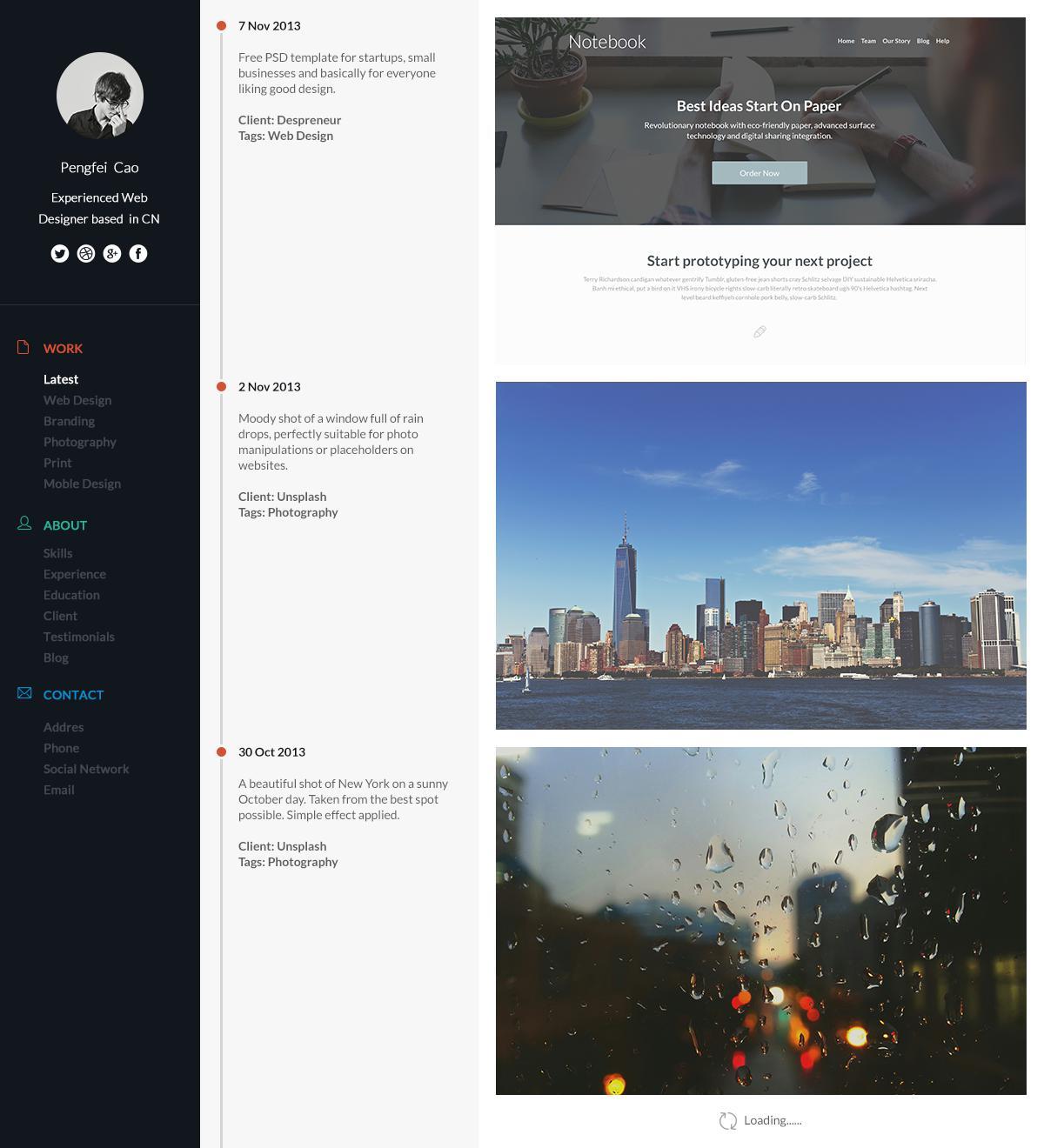The image size is (1044, 1148).
Task: Filter work by Web Design
Action: pyautogui.click(x=77, y=400)
